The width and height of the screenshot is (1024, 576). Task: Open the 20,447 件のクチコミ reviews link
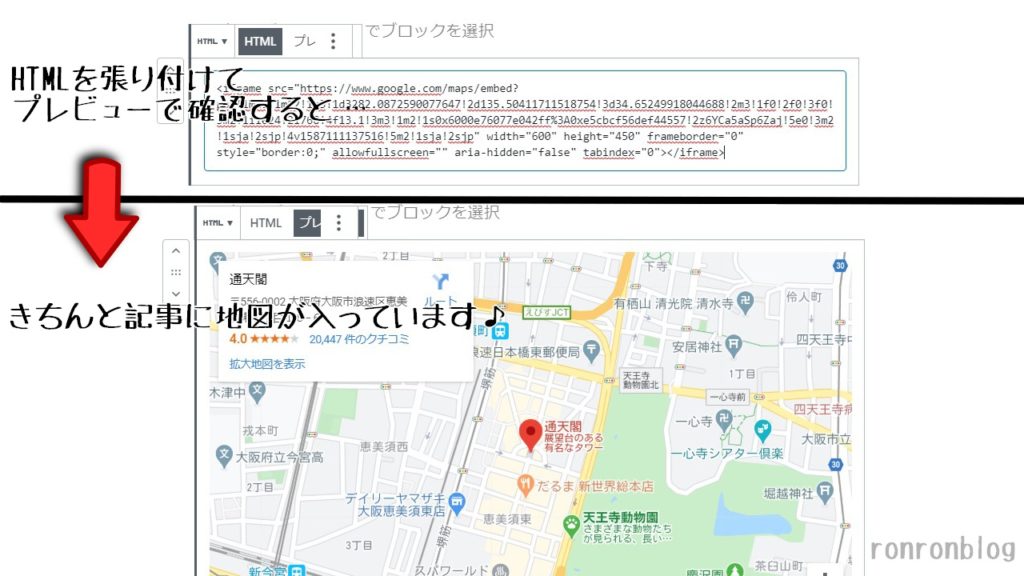tap(359, 339)
